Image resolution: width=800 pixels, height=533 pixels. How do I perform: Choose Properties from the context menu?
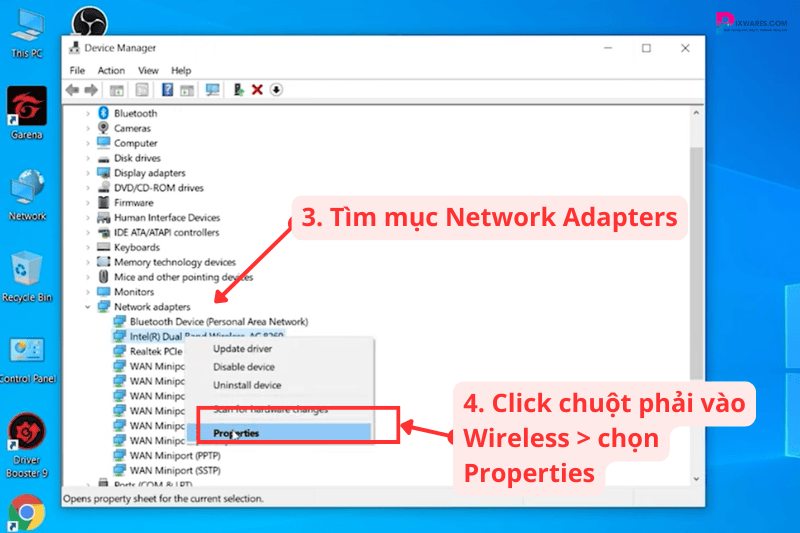click(236, 433)
